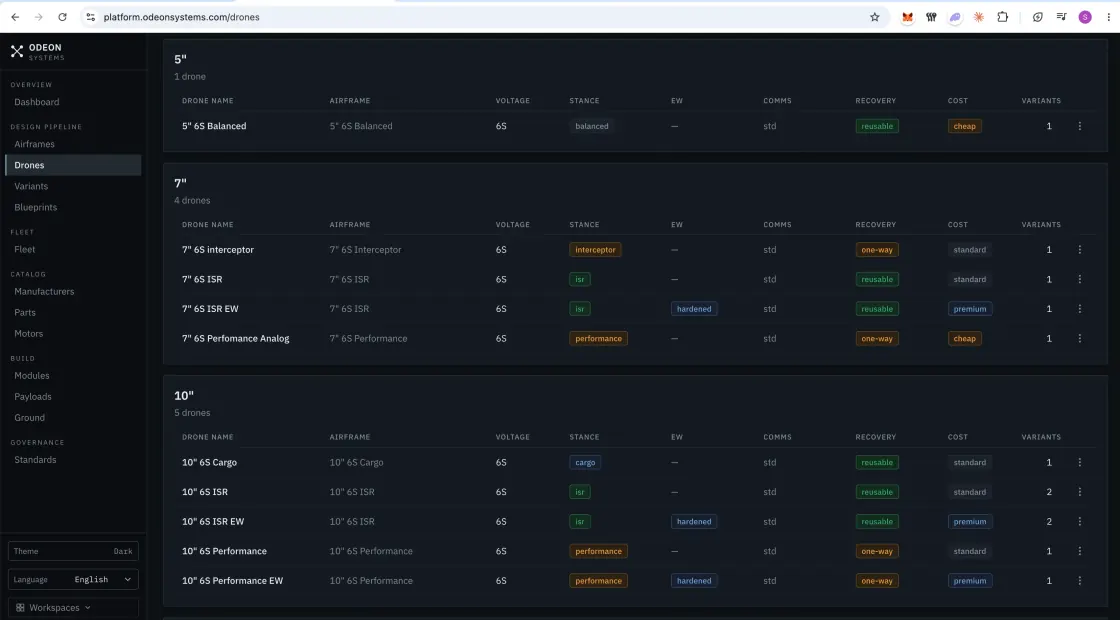Open the 5" 6S Balanced drone name
The image size is (1120, 620).
(x=214, y=126)
